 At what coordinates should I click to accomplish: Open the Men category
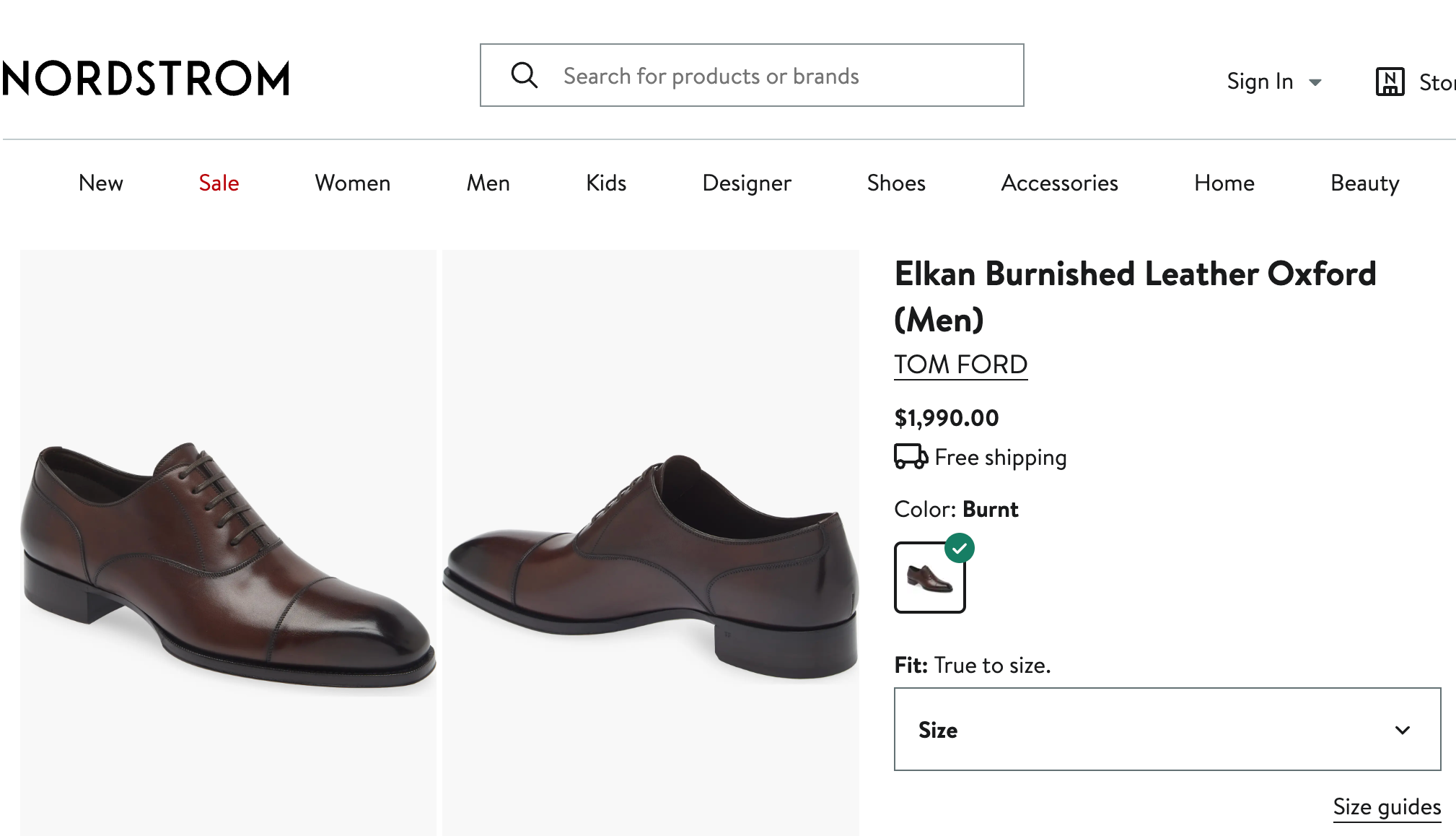pos(488,183)
